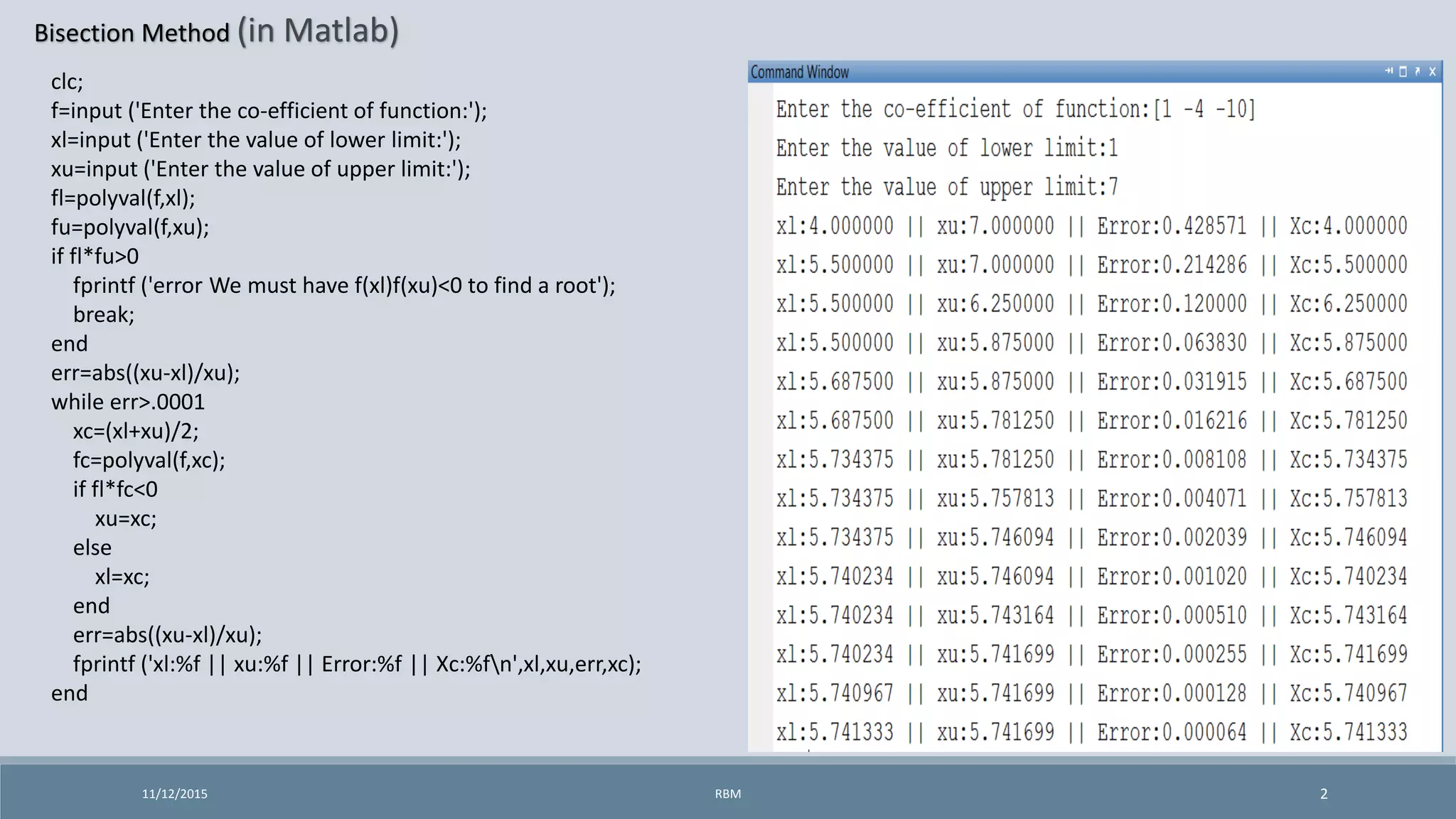Click the coefficient input [1 -4 -10]
The width and height of the screenshot is (1456, 819).
(x=1204, y=109)
